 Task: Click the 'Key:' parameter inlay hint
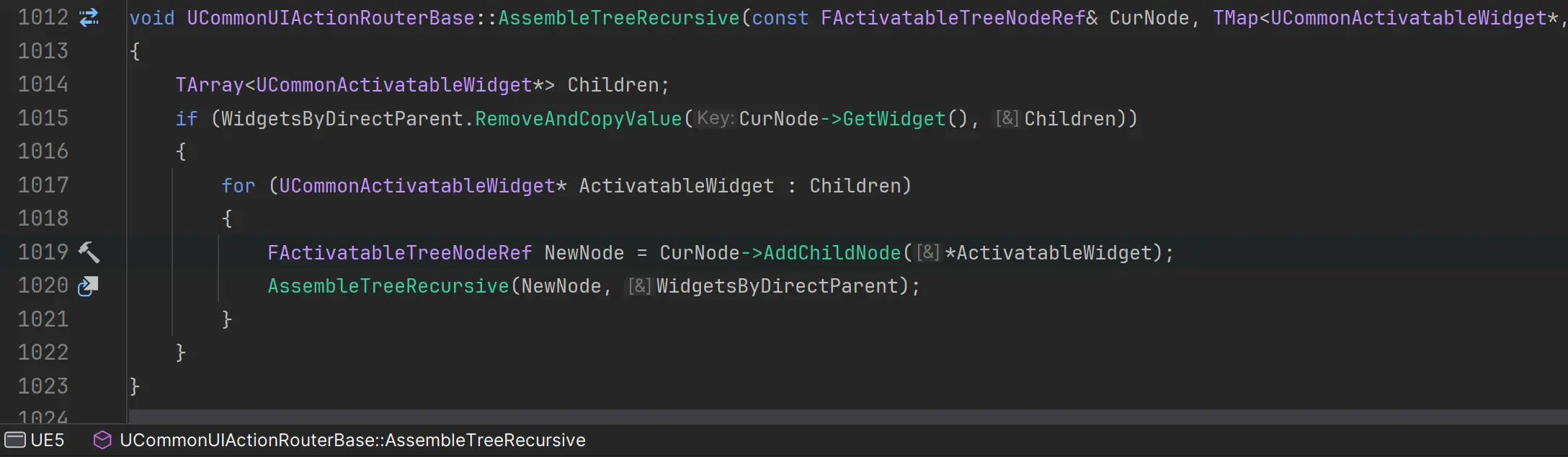coord(715,118)
